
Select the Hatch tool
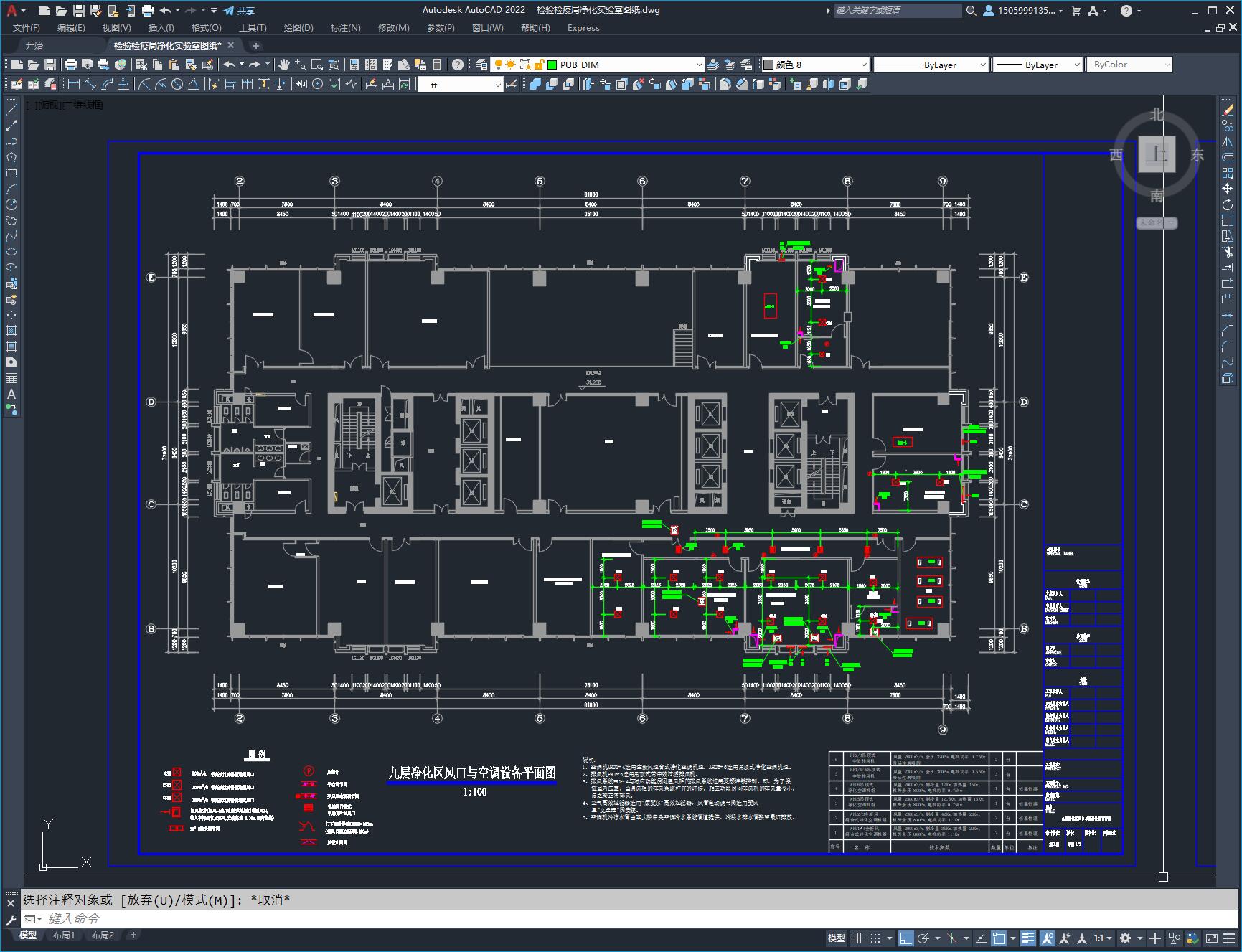[11, 331]
